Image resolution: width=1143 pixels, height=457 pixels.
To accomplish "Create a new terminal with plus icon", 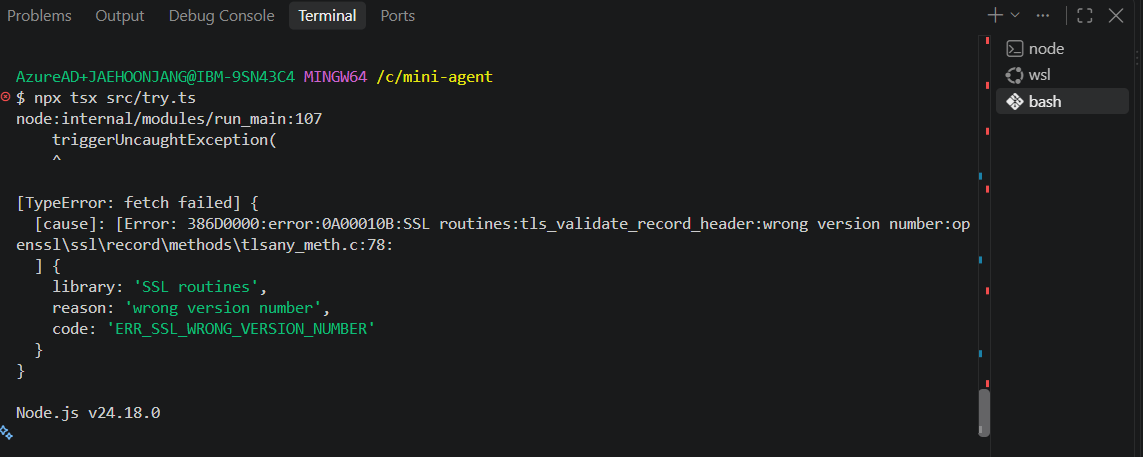I will pos(995,15).
